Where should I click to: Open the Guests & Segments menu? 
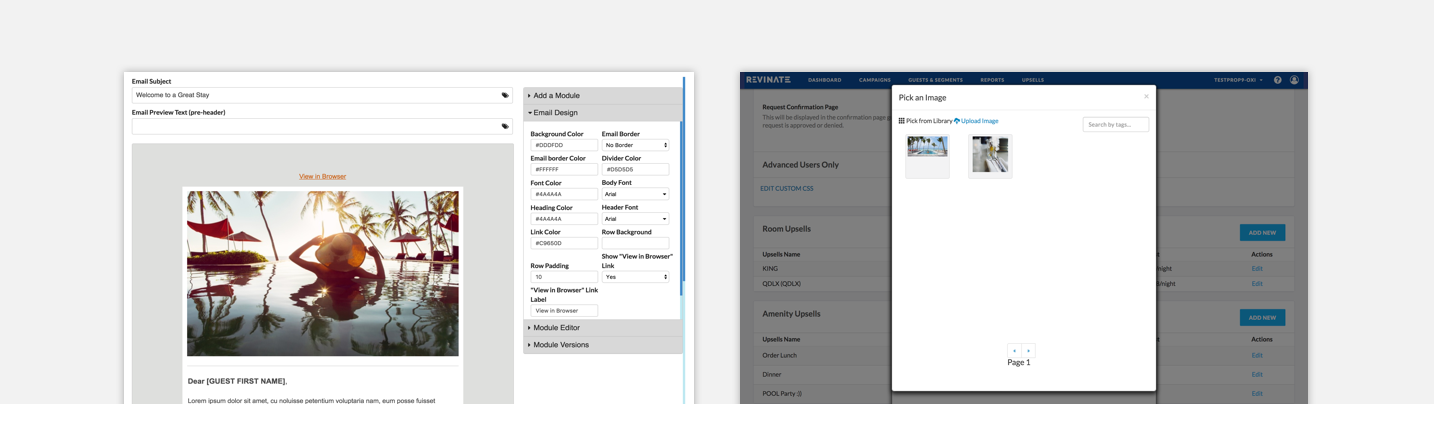[935, 80]
